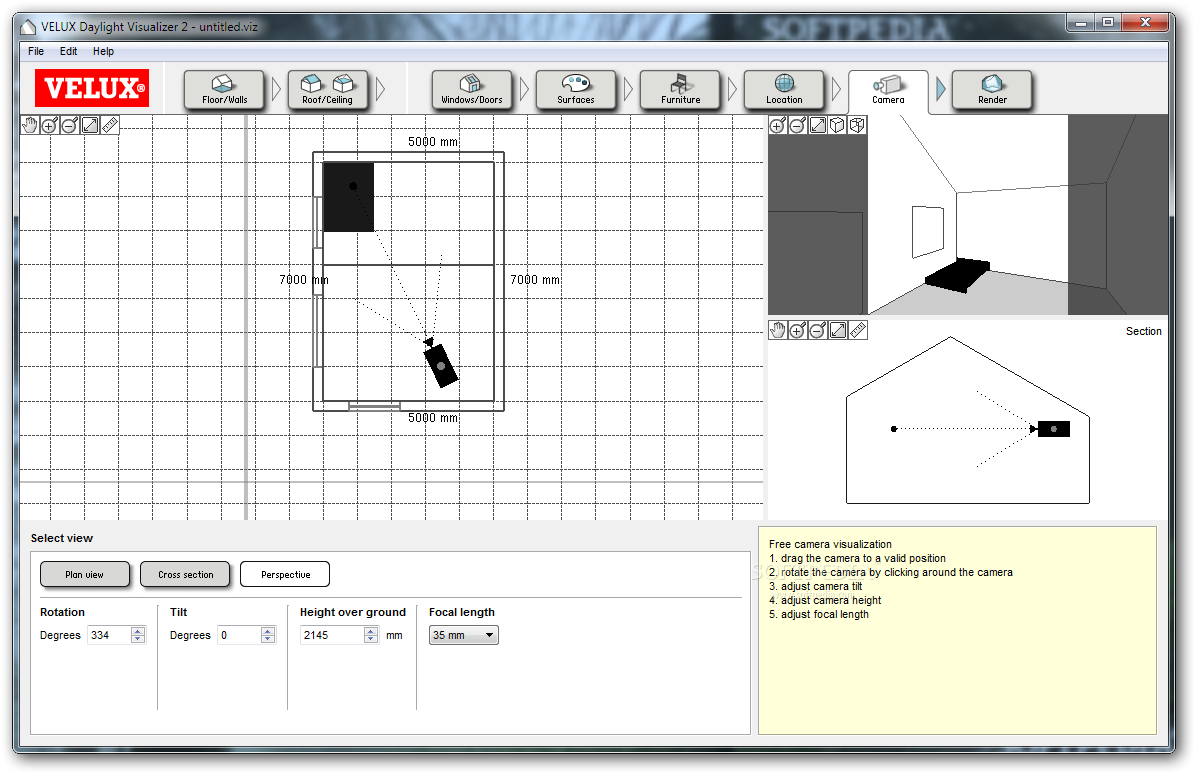Click the Tilt degrees field
The height and width of the screenshot is (774, 1196).
[x=239, y=635]
